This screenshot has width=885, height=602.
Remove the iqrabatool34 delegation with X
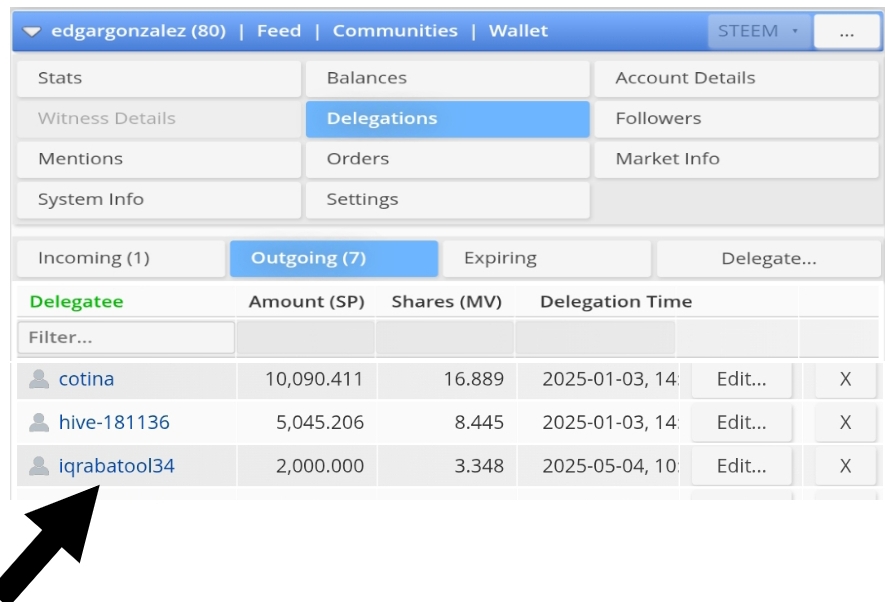coord(845,466)
